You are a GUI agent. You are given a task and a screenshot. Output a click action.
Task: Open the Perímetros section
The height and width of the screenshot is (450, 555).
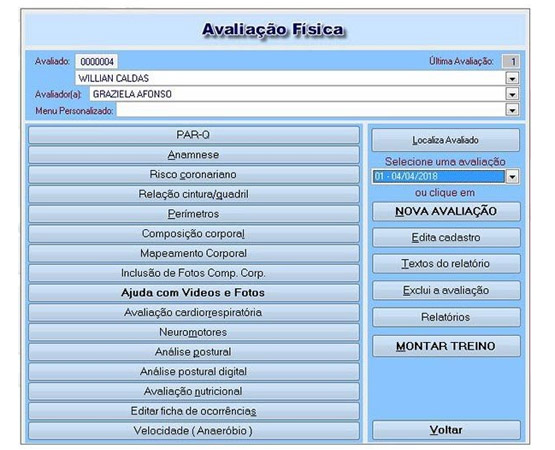tap(194, 214)
